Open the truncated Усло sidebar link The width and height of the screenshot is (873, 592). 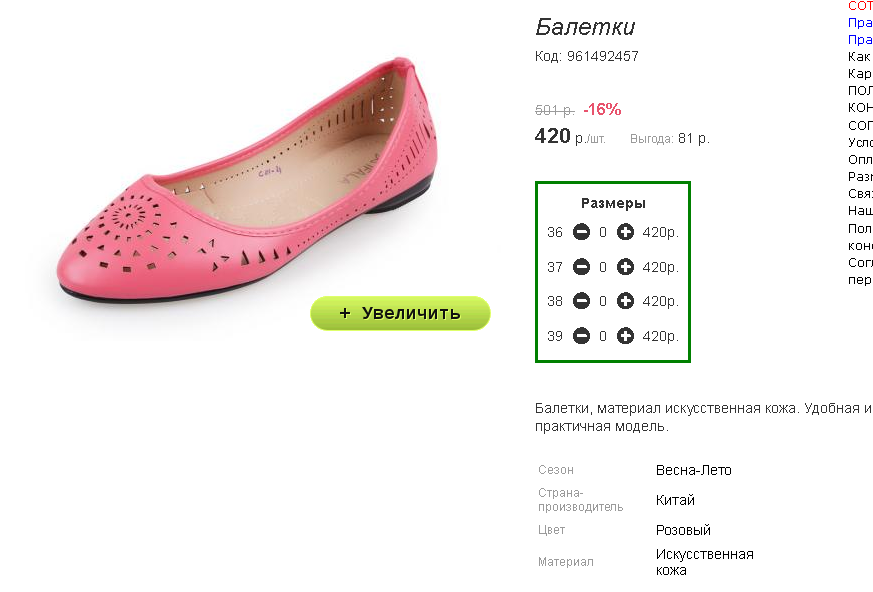point(860,142)
